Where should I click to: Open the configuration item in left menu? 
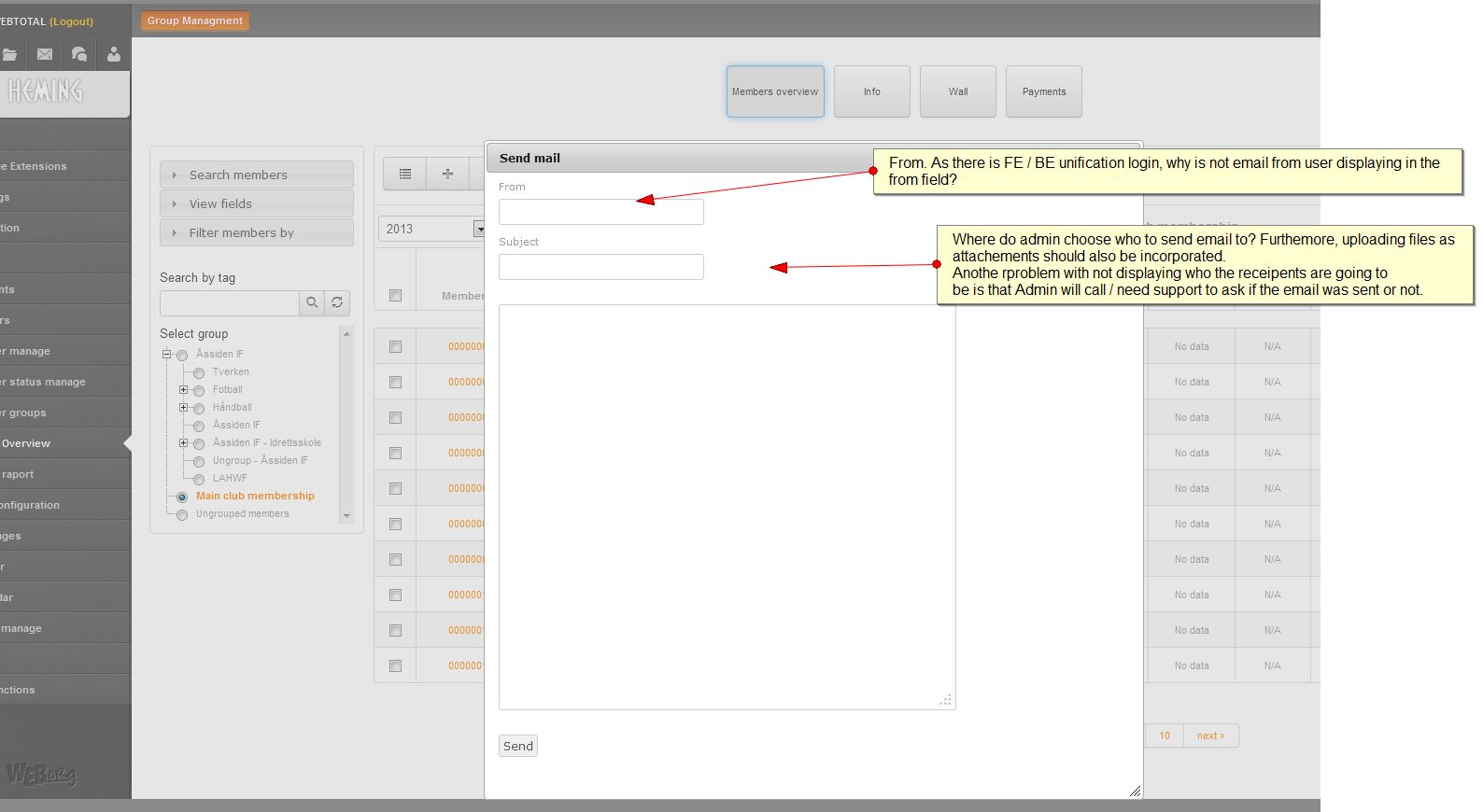[65, 505]
